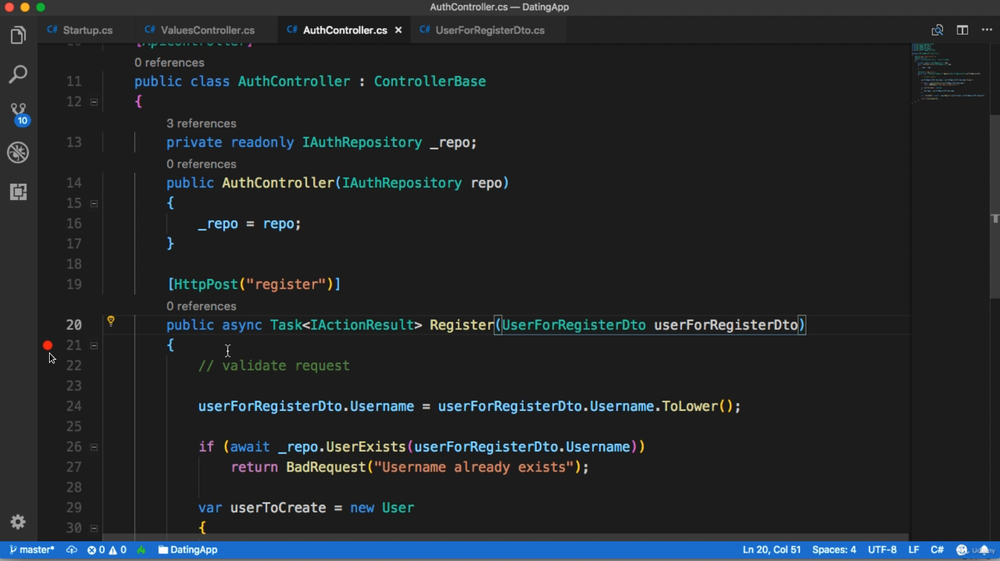Click the flame icon in the status bar
This screenshot has width=1000, height=561.
click(141, 550)
